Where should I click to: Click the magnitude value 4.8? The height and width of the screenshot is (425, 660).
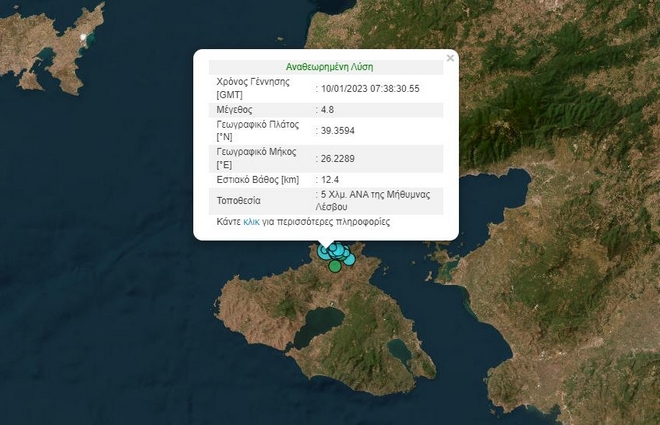(329, 110)
